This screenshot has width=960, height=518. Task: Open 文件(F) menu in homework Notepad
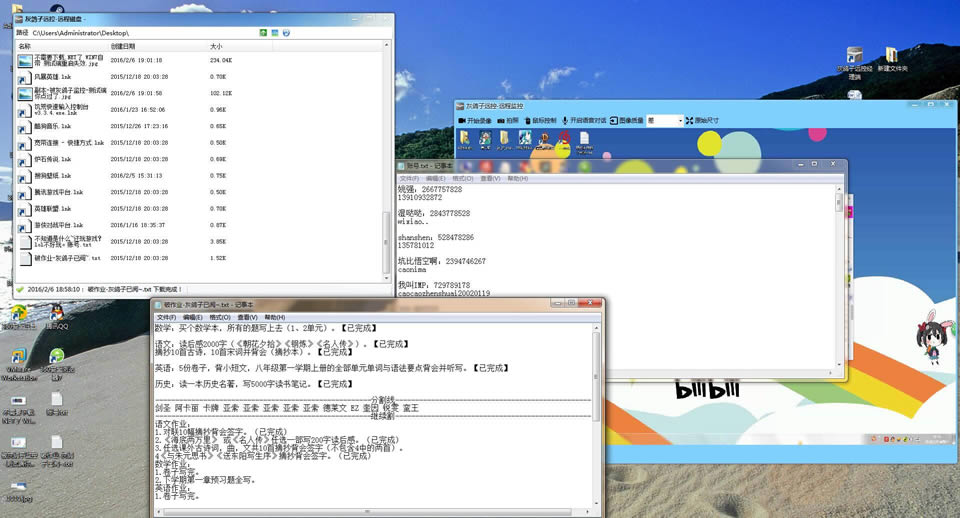[166, 317]
